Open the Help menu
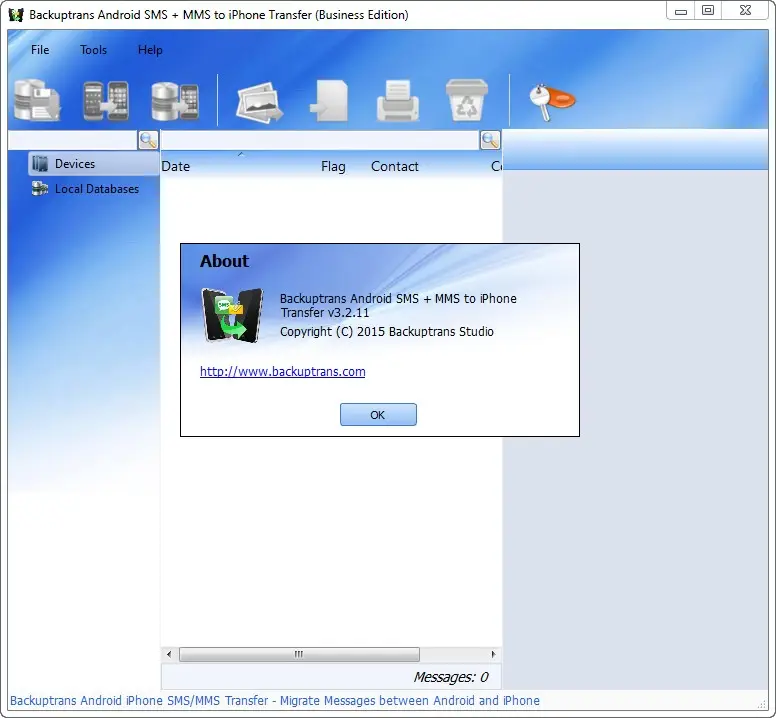 [x=150, y=50]
